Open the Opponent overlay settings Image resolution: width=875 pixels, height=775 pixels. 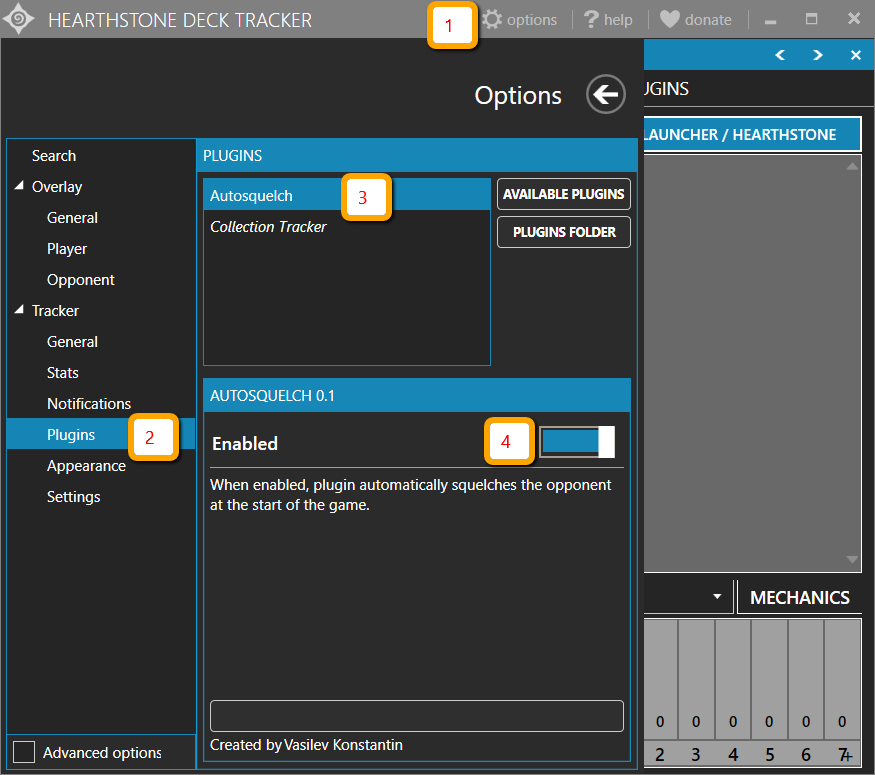(x=80, y=280)
